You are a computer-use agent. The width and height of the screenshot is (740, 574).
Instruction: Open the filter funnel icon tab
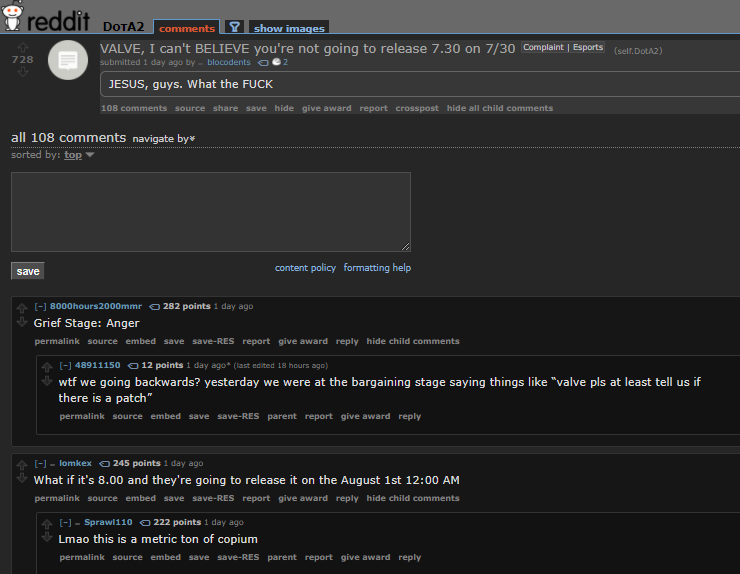[x=234, y=27]
